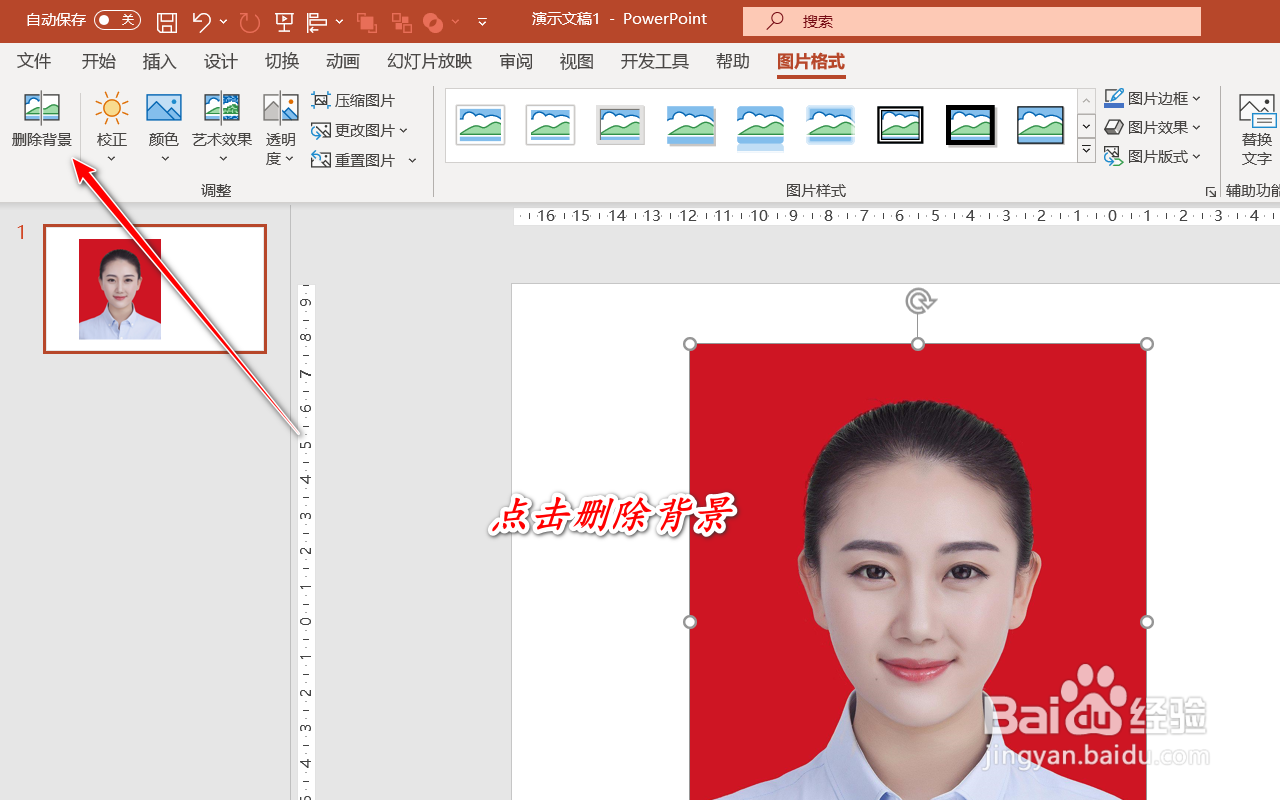This screenshot has width=1280, height=800.
Task: Click the Picture Border pencil color swatch
Action: tap(1114, 97)
